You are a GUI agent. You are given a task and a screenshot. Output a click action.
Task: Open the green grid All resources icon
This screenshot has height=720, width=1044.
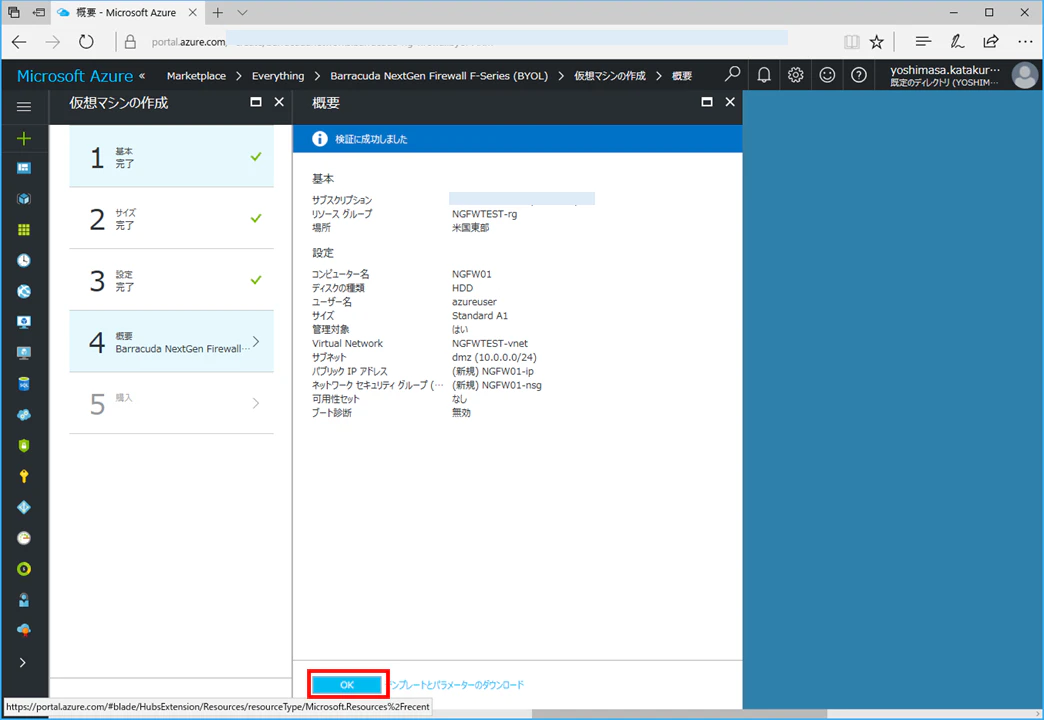(24, 230)
